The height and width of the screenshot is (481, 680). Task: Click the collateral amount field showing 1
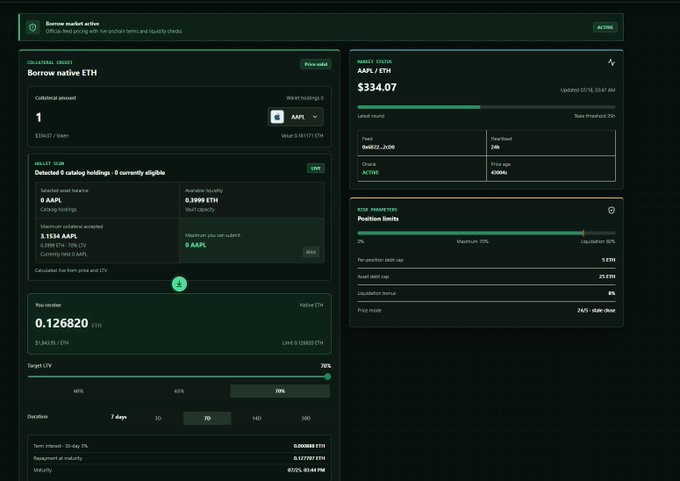point(39,117)
